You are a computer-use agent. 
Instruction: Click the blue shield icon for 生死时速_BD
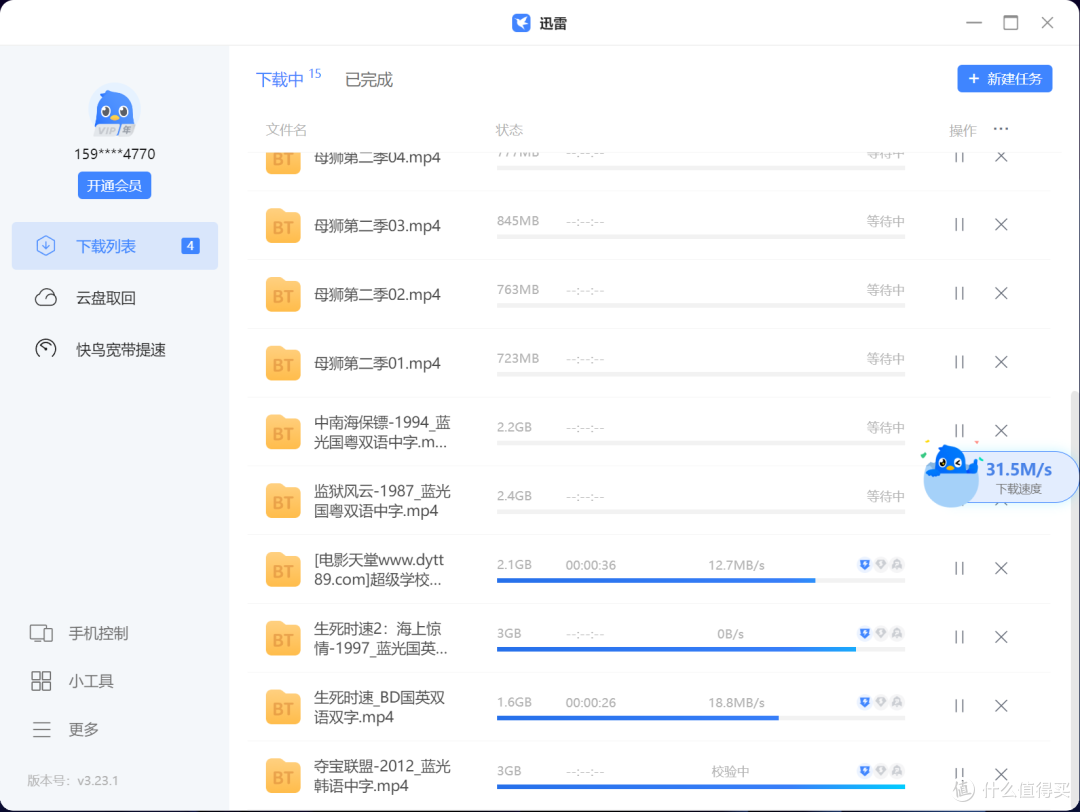[x=864, y=702]
